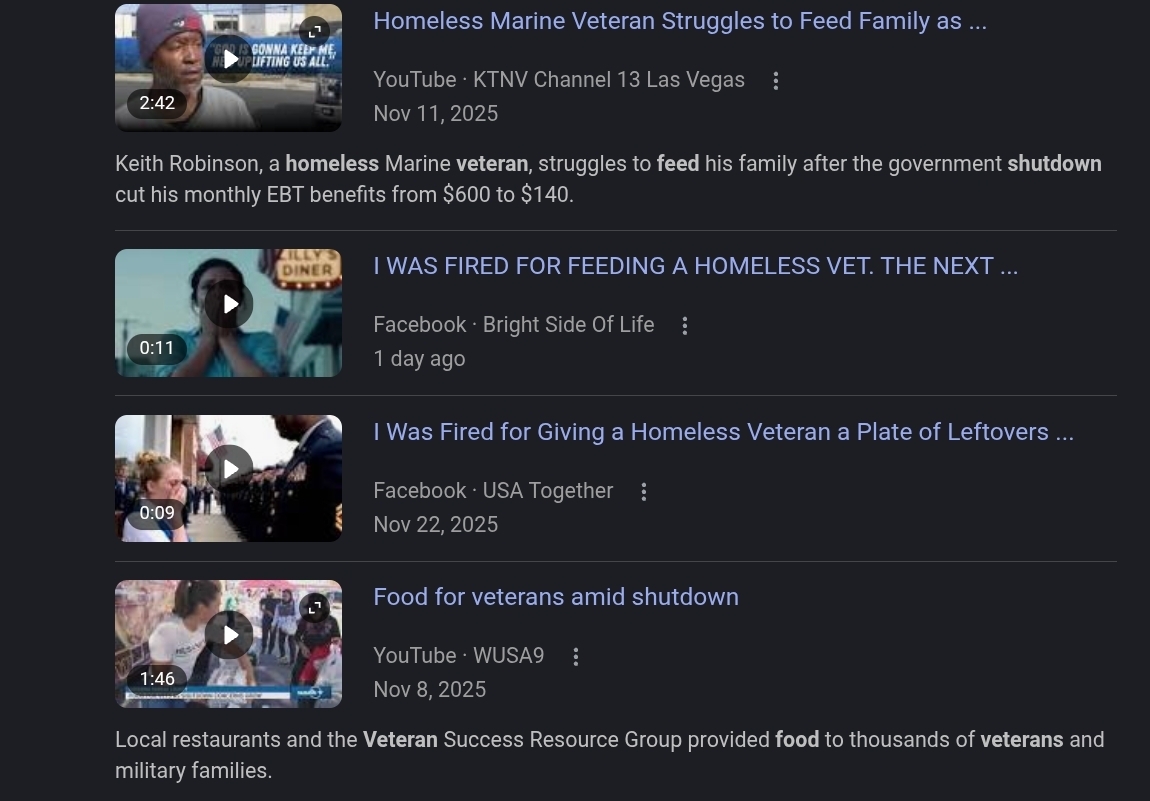This screenshot has width=1150, height=801.
Task: Click the 0:11 duration badge on diner thumbnail
Action: point(157,348)
